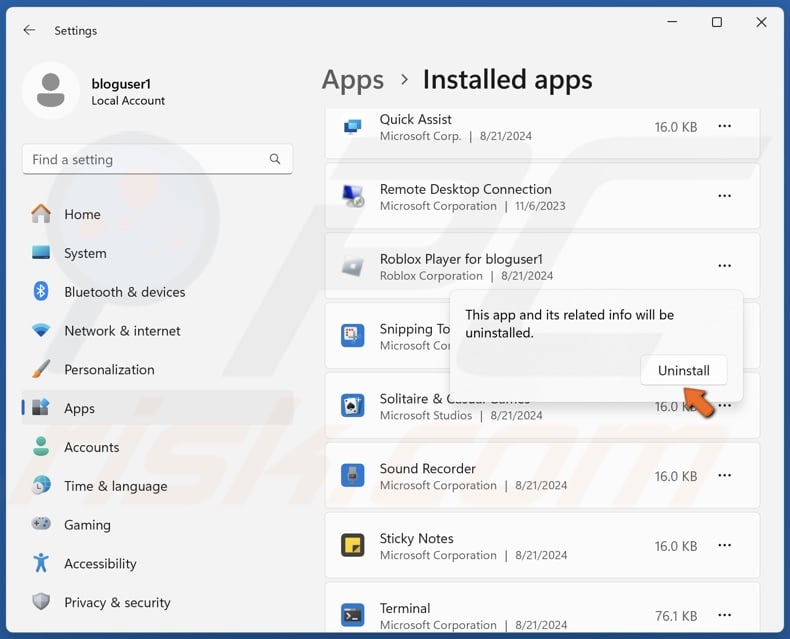Click the System monitor icon

(41, 252)
